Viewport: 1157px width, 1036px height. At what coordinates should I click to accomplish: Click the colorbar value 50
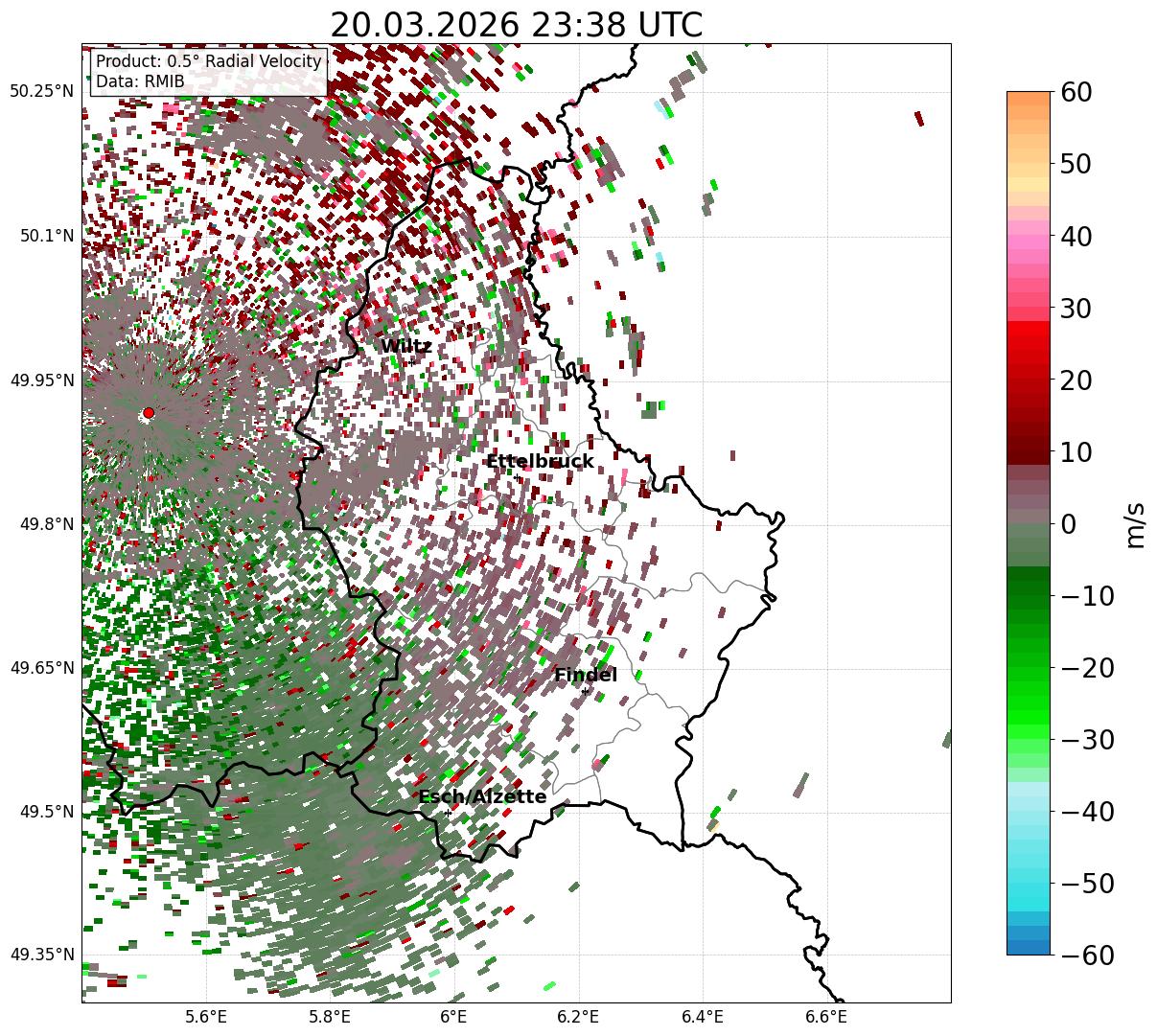point(1076,164)
